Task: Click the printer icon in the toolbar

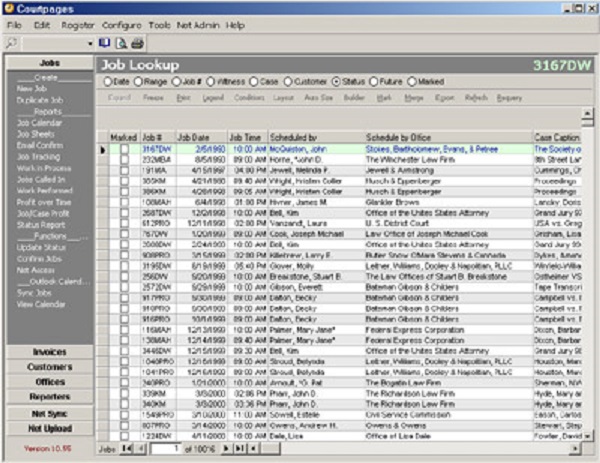Action: pyautogui.click(x=137, y=44)
